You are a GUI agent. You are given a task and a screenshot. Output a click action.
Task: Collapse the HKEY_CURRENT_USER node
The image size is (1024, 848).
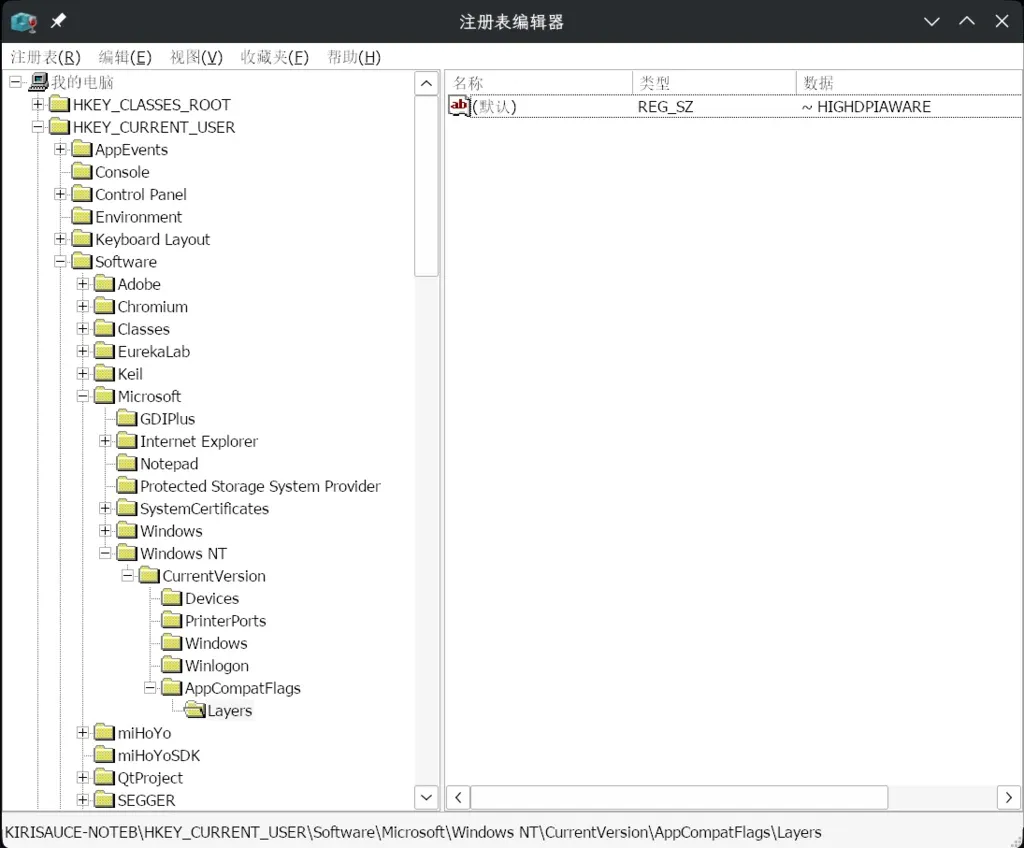(38, 127)
